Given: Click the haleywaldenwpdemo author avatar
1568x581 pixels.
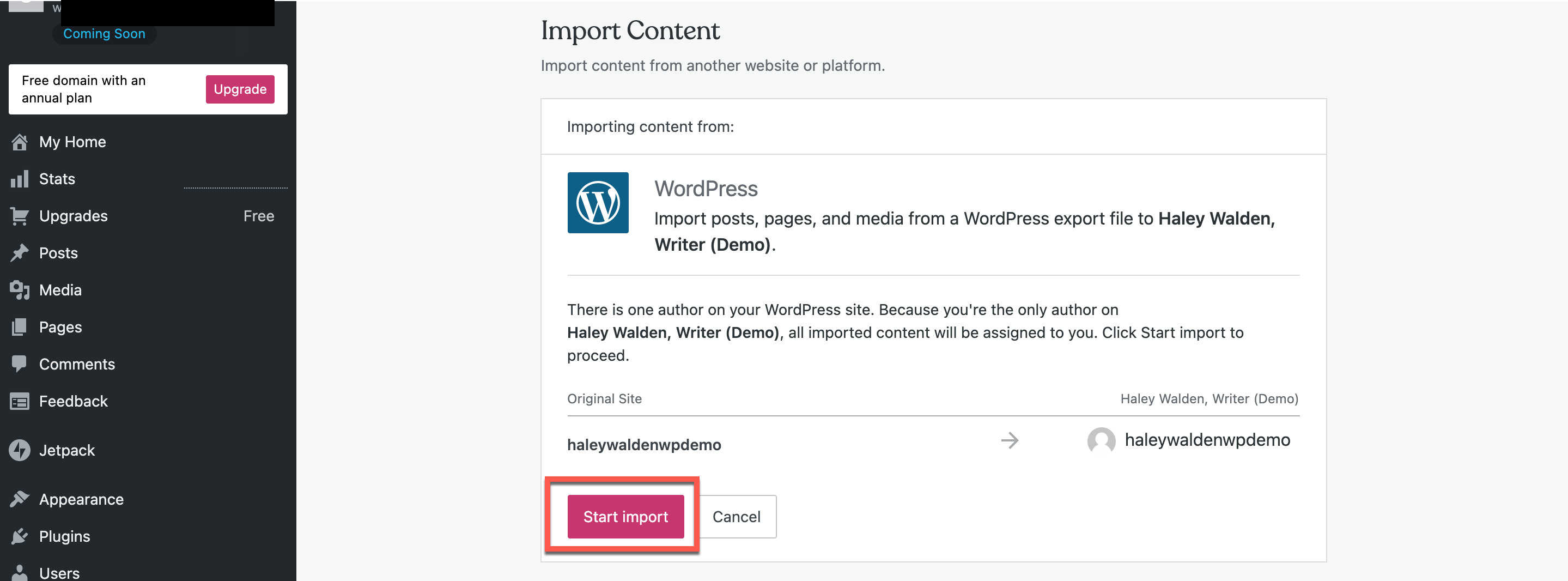Looking at the screenshot, I should (x=1101, y=440).
